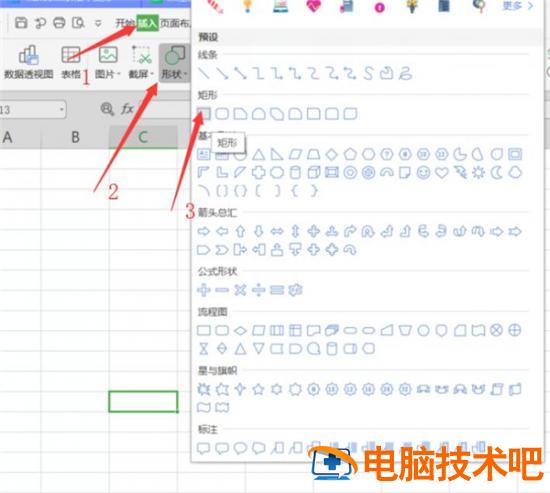Select the plus sign formula shape
The image size is (550, 493).
pyautogui.click(x=204, y=290)
